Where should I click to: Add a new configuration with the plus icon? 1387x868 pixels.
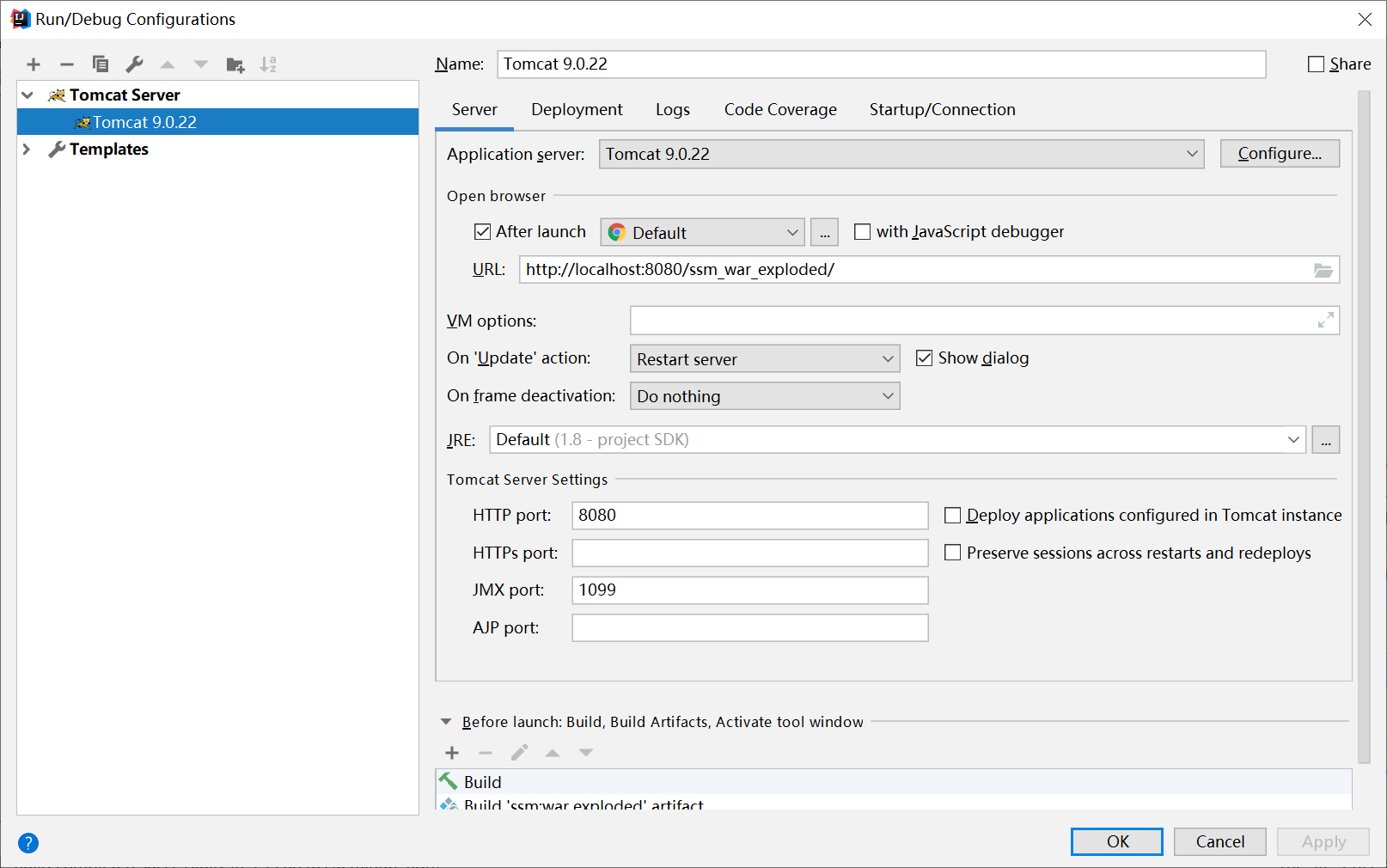[34, 64]
